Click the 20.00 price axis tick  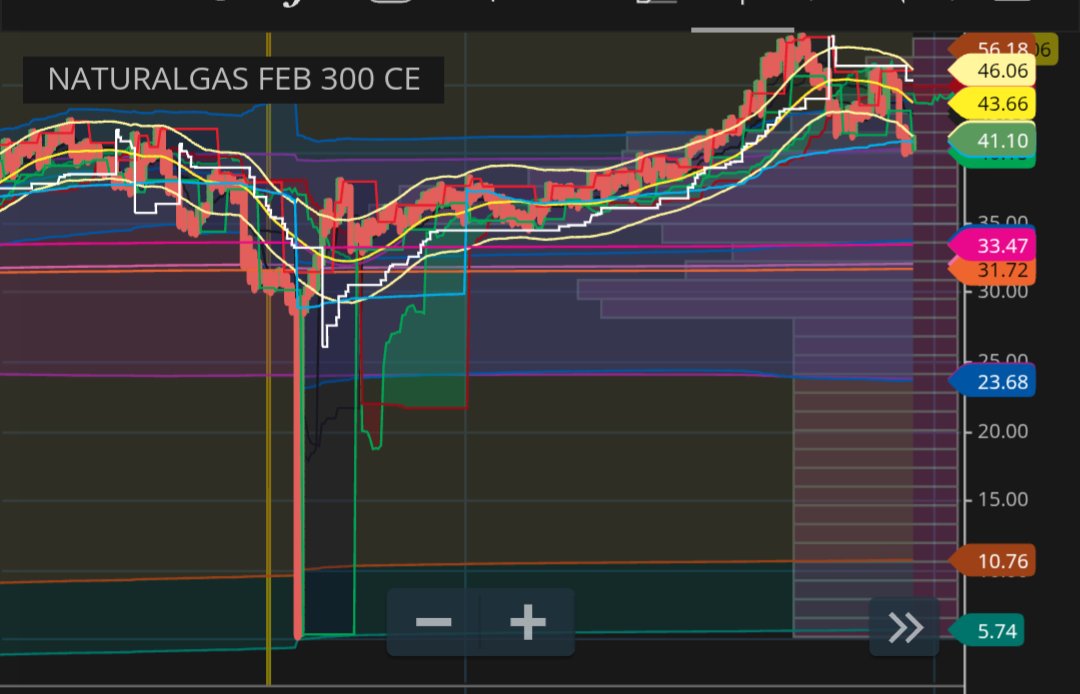point(1002,432)
